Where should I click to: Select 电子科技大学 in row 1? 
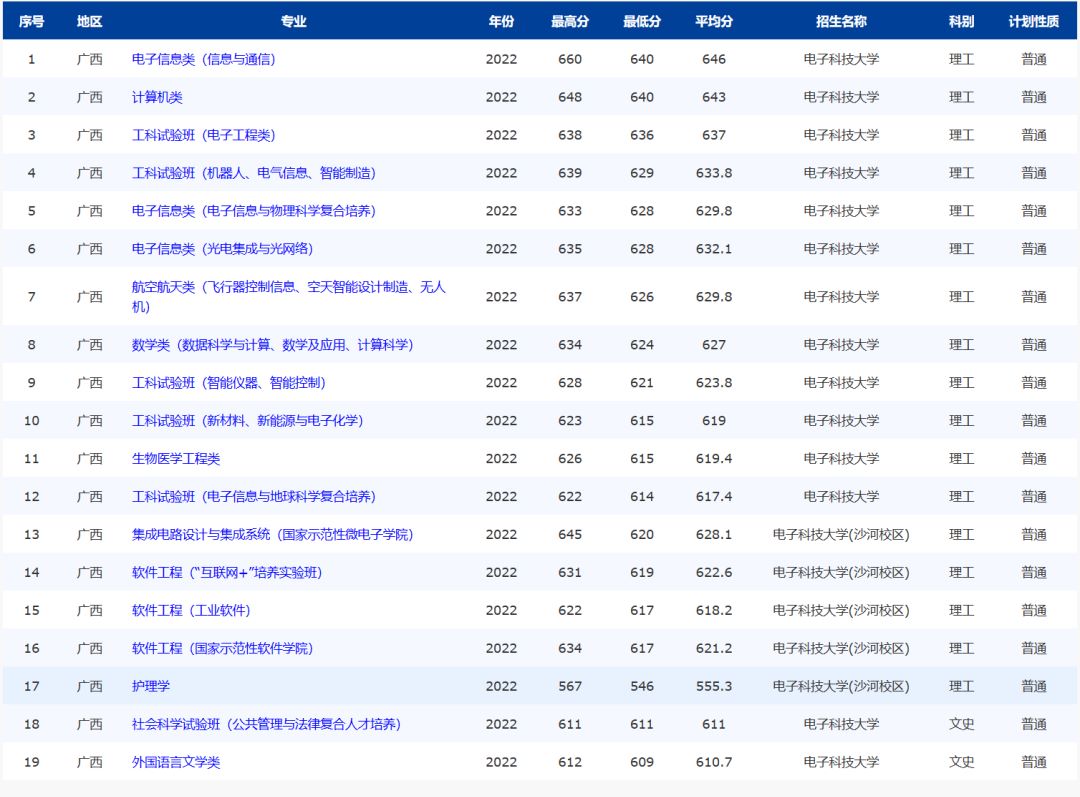pyautogui.click(x=841, y=59)
